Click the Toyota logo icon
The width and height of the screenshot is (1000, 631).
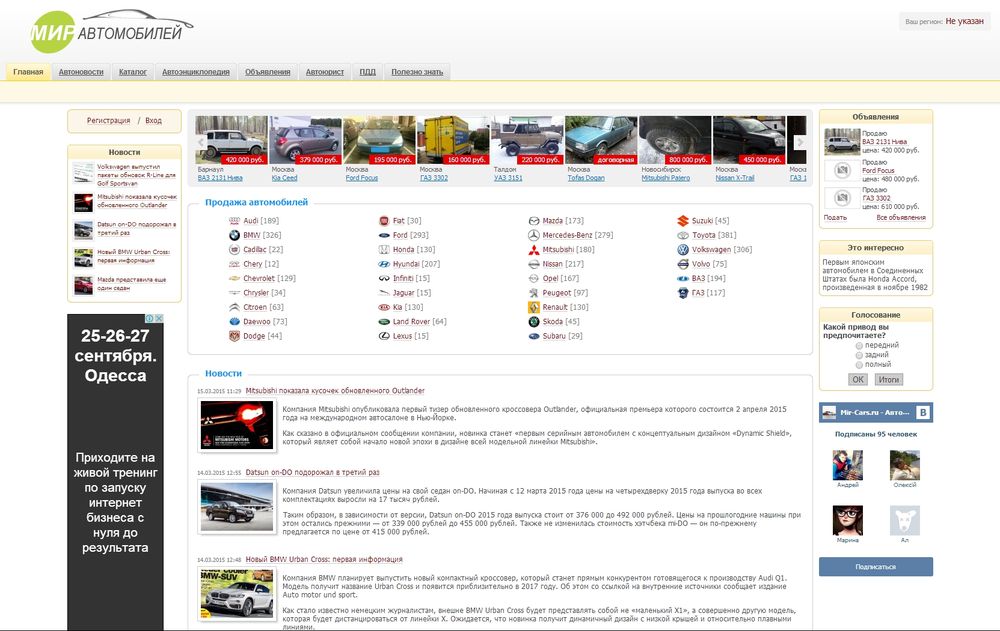683,235
